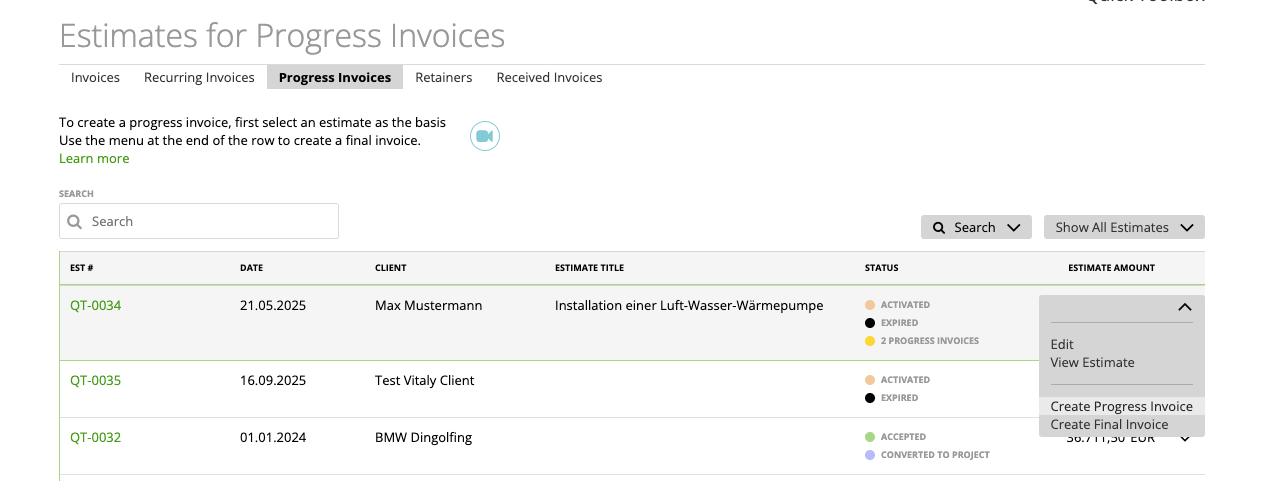Screen dimensions: 1275x481
Task: Click the video tutorial camera icon
Action: point(485,136)
